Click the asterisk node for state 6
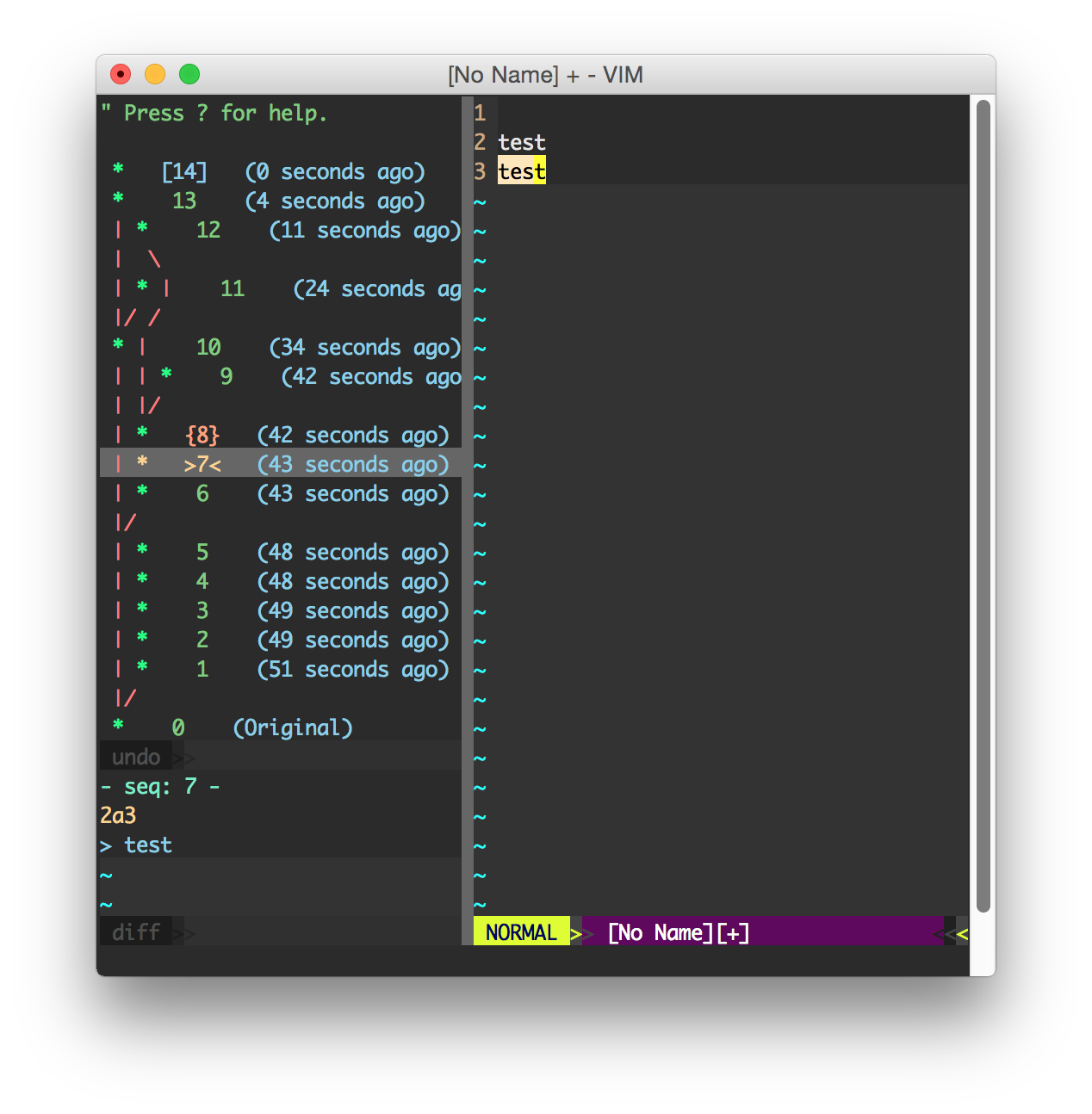Screen dimensions: 1092x1114 (x=143, y=493)
